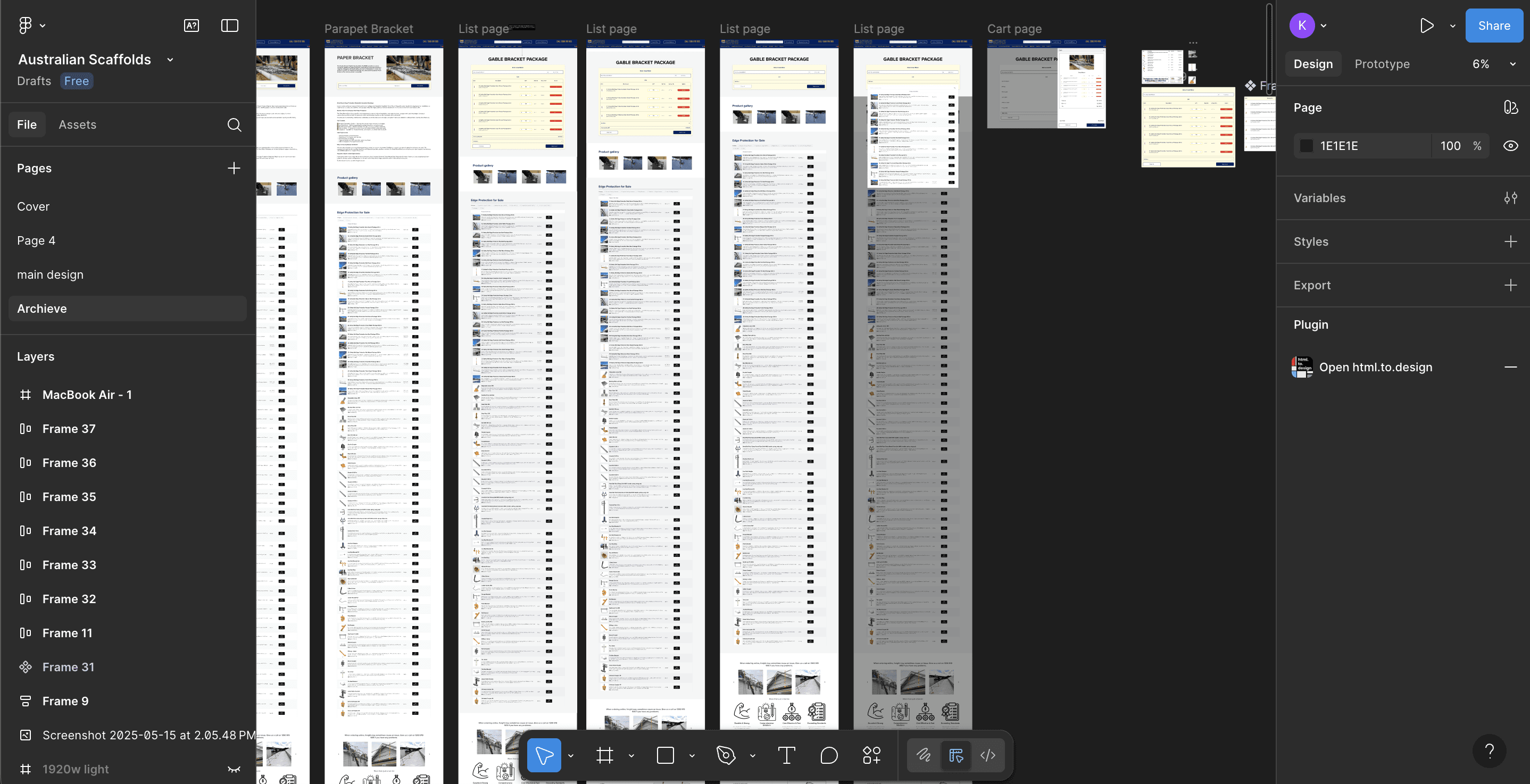Open Figma main menu icon
Screen dimensions: 1530x784
click(x=25, y=25)
